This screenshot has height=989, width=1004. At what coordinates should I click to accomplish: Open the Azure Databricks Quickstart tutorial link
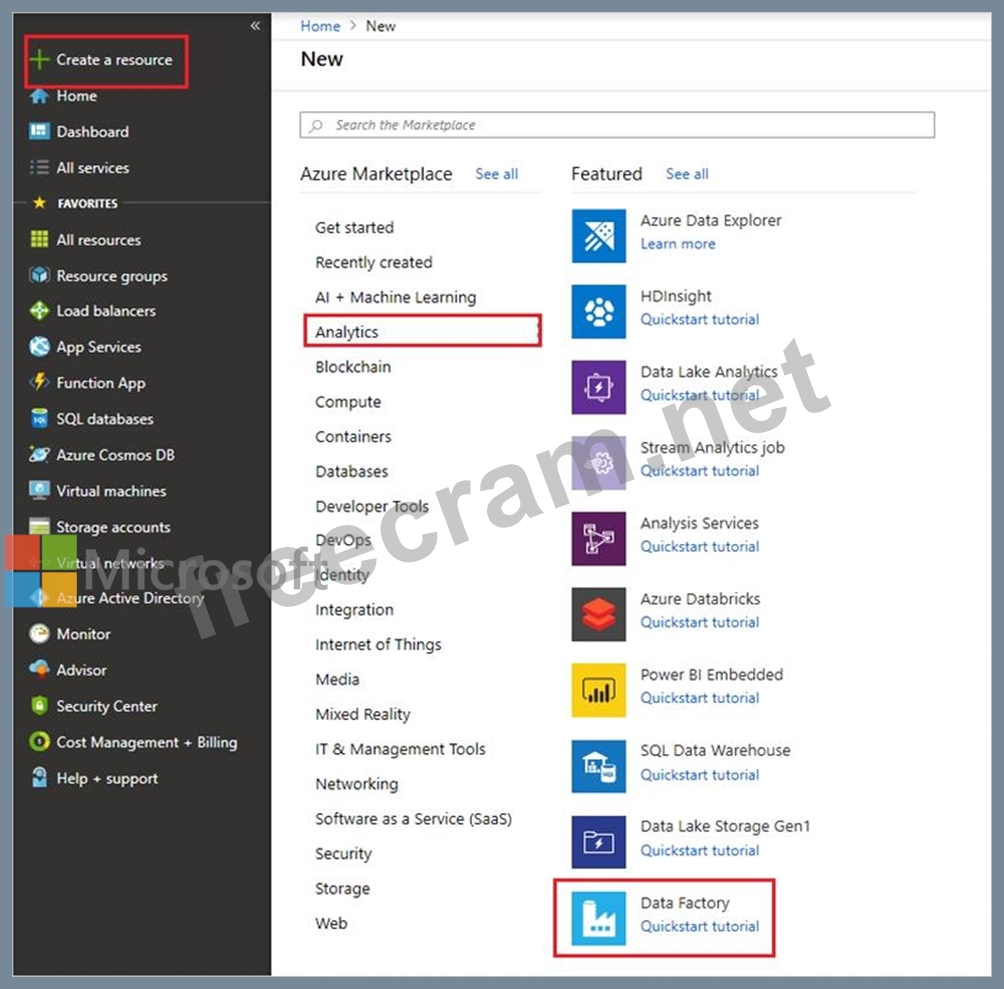coord(700,622)
